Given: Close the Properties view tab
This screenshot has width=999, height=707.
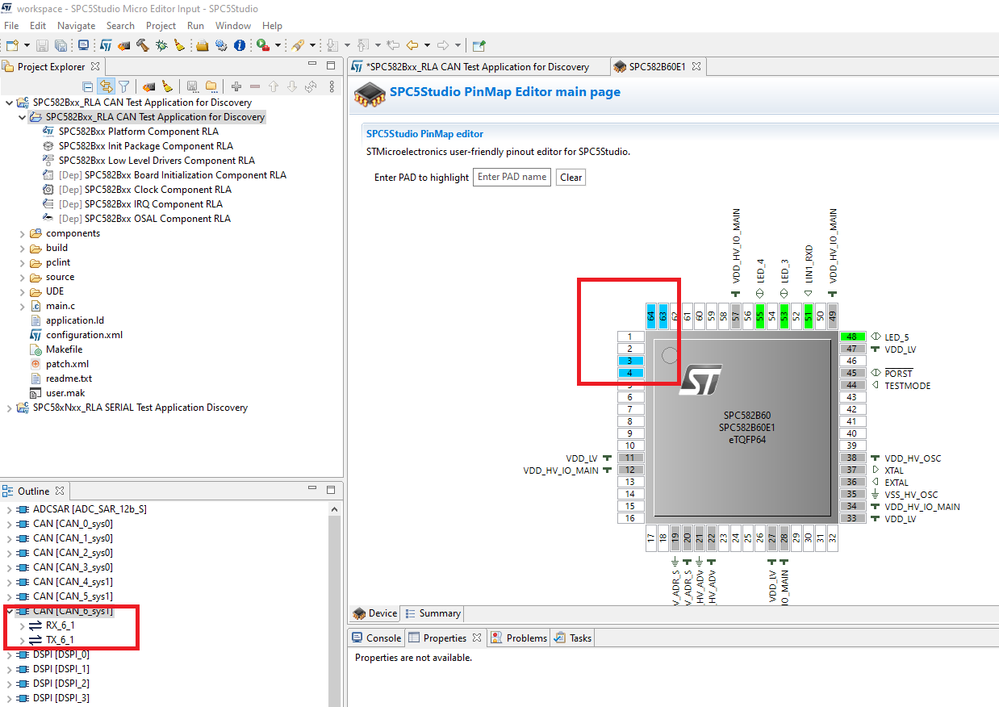Looking at the screenshot, I should [x=477, y=638].
